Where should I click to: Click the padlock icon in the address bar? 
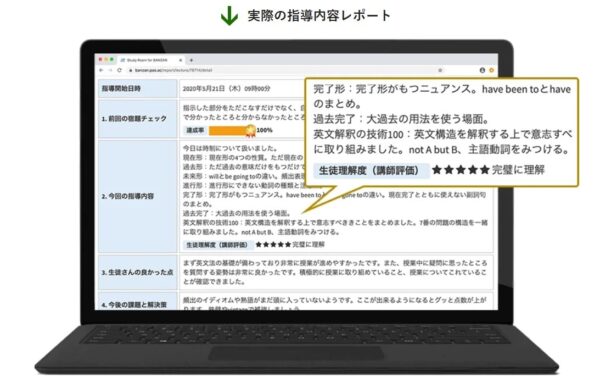[130, 70]
